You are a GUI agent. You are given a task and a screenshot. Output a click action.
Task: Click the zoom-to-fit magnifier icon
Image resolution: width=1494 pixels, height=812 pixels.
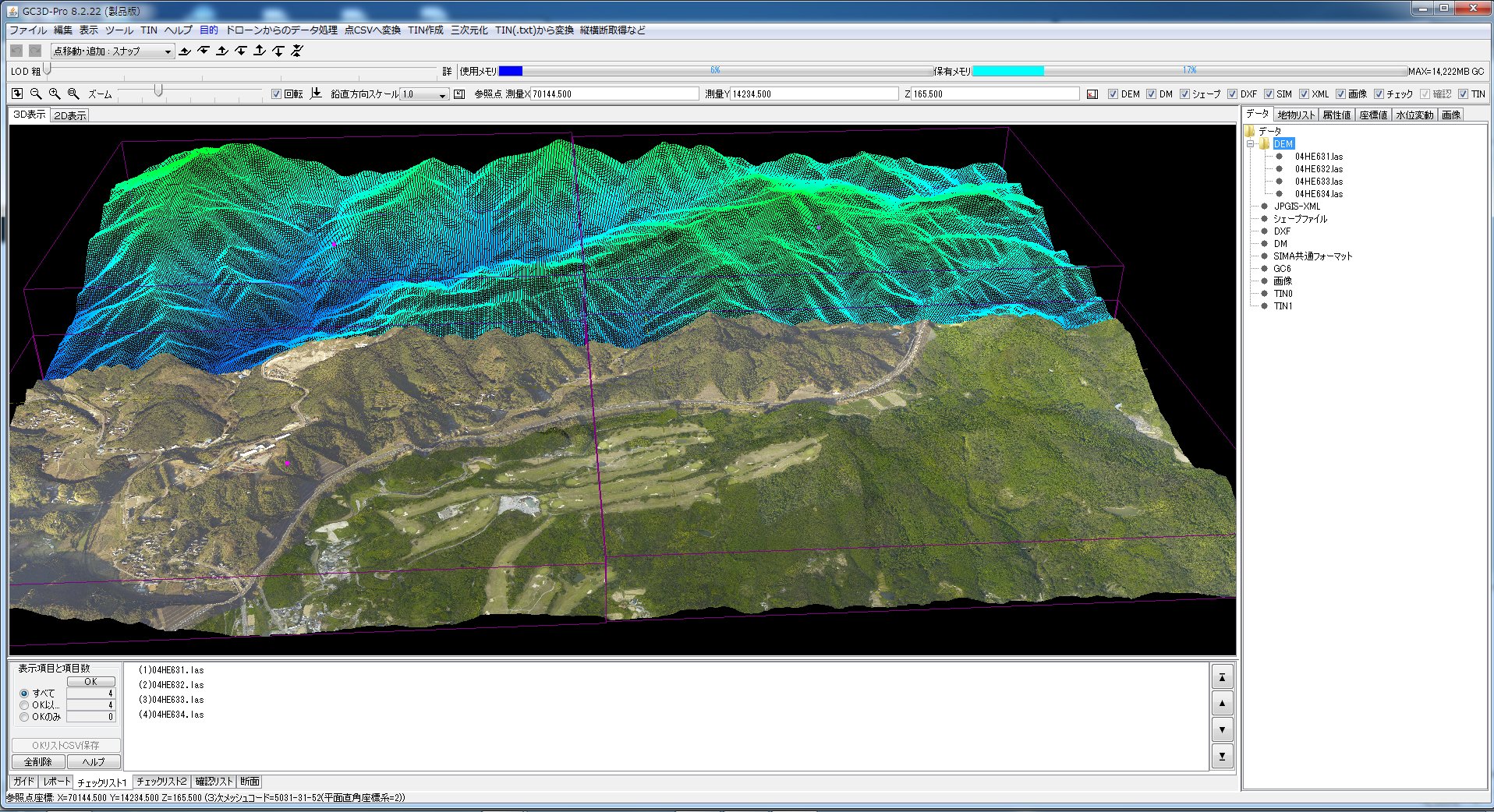[x=73, y=94]
